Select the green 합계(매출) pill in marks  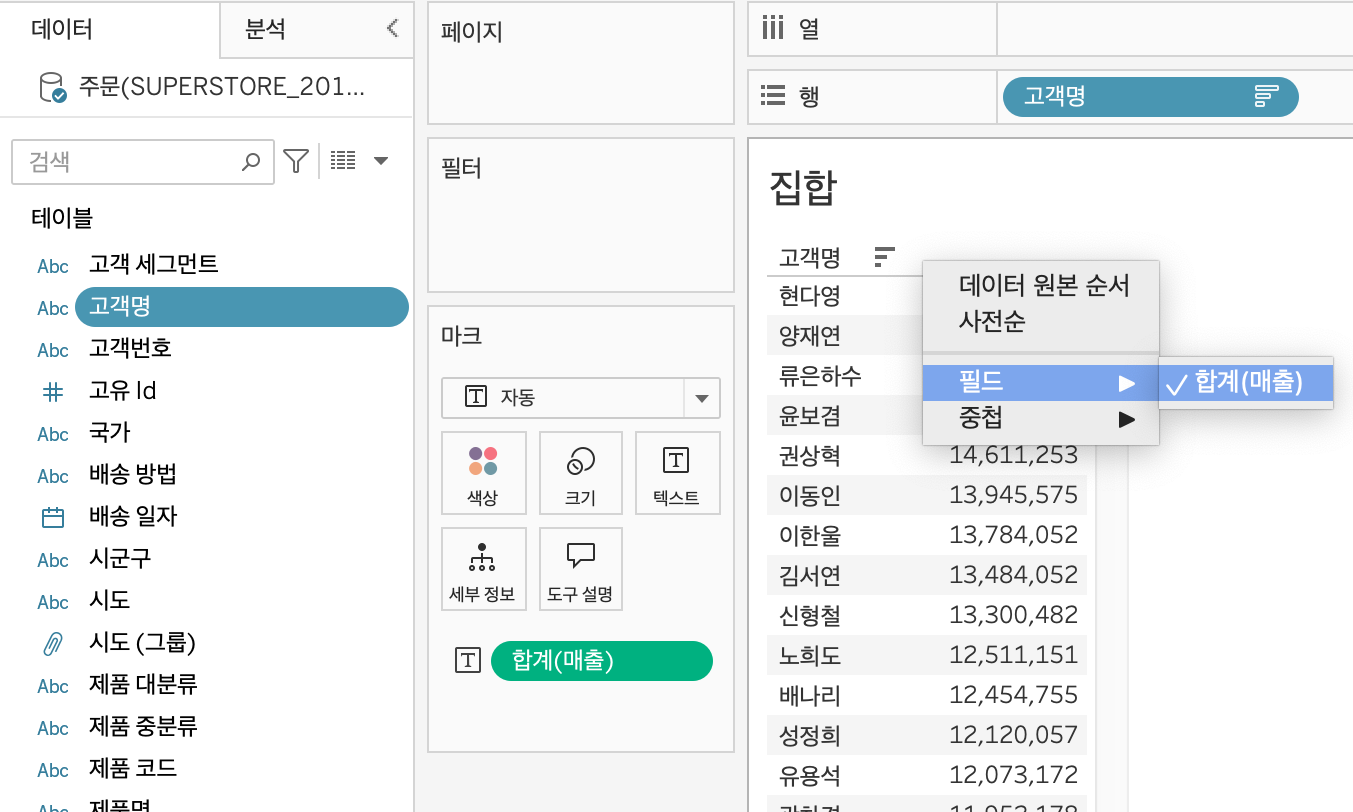[x=602, y=660]
